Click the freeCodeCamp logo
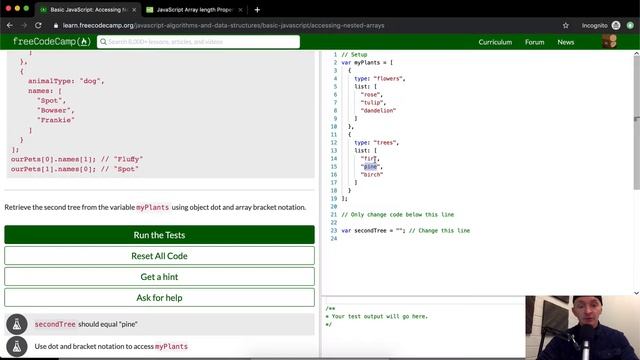This screenshot has height=360, width=640. (x=51, y=42)
